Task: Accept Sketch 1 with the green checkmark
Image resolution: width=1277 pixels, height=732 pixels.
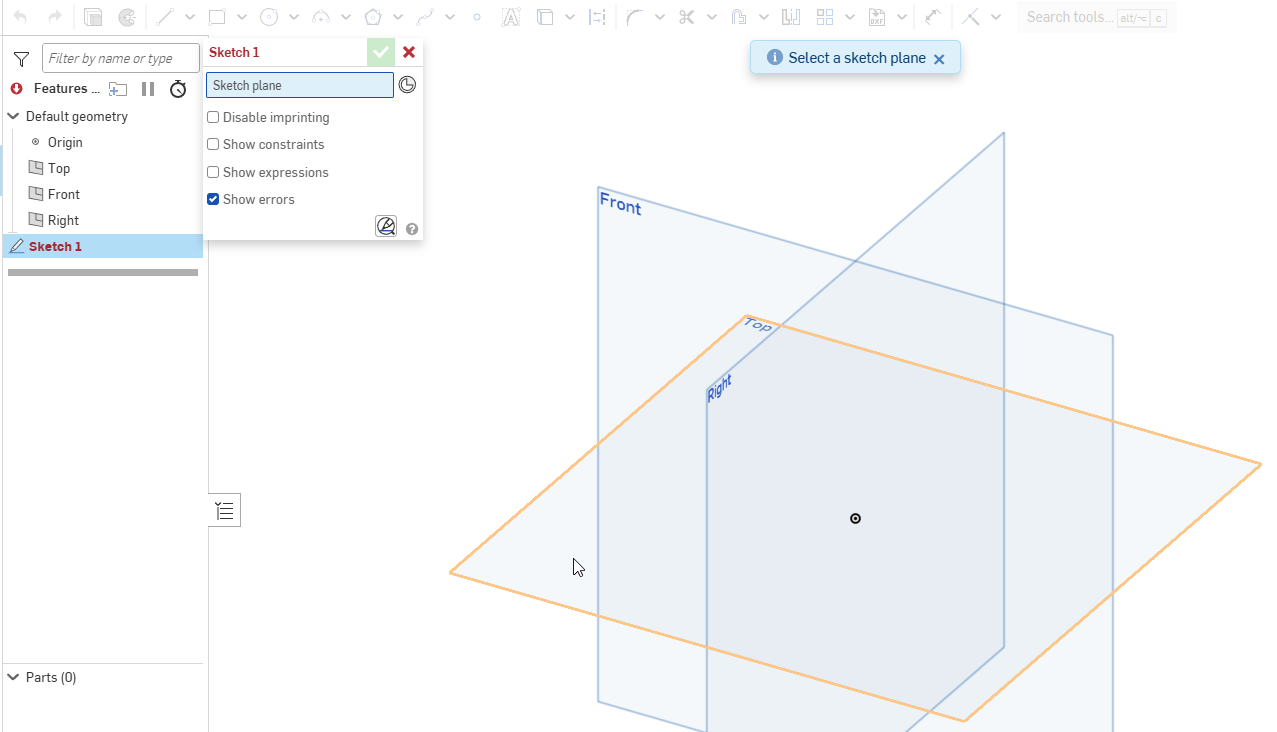Action: (380, 53)
